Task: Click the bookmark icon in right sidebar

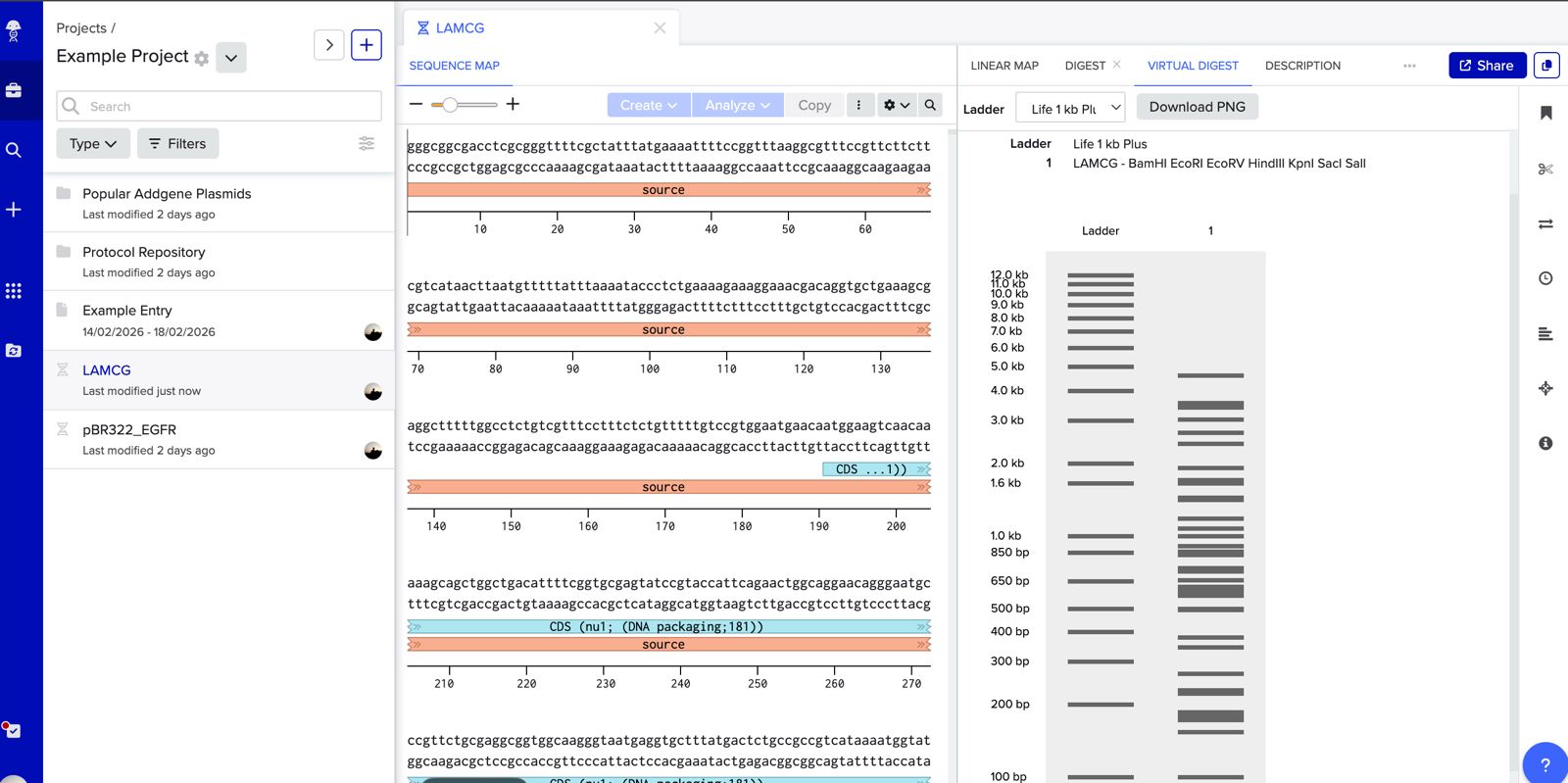Action: pos(1545,113)
